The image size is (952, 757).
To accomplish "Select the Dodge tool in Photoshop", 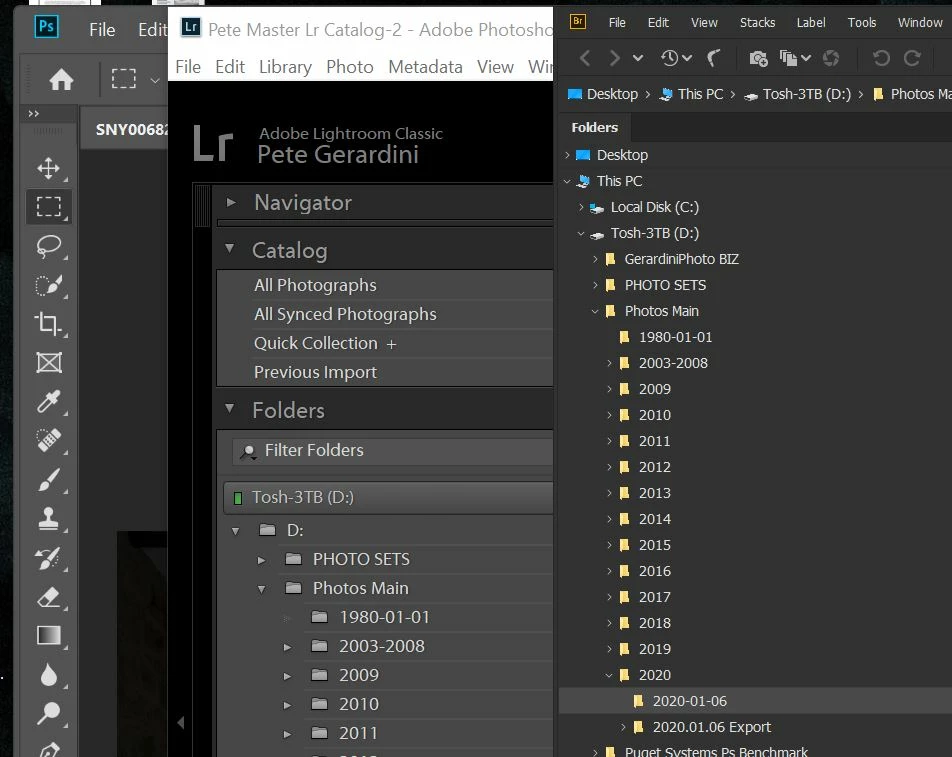I will pyautogui.click(x=49, y=713).
